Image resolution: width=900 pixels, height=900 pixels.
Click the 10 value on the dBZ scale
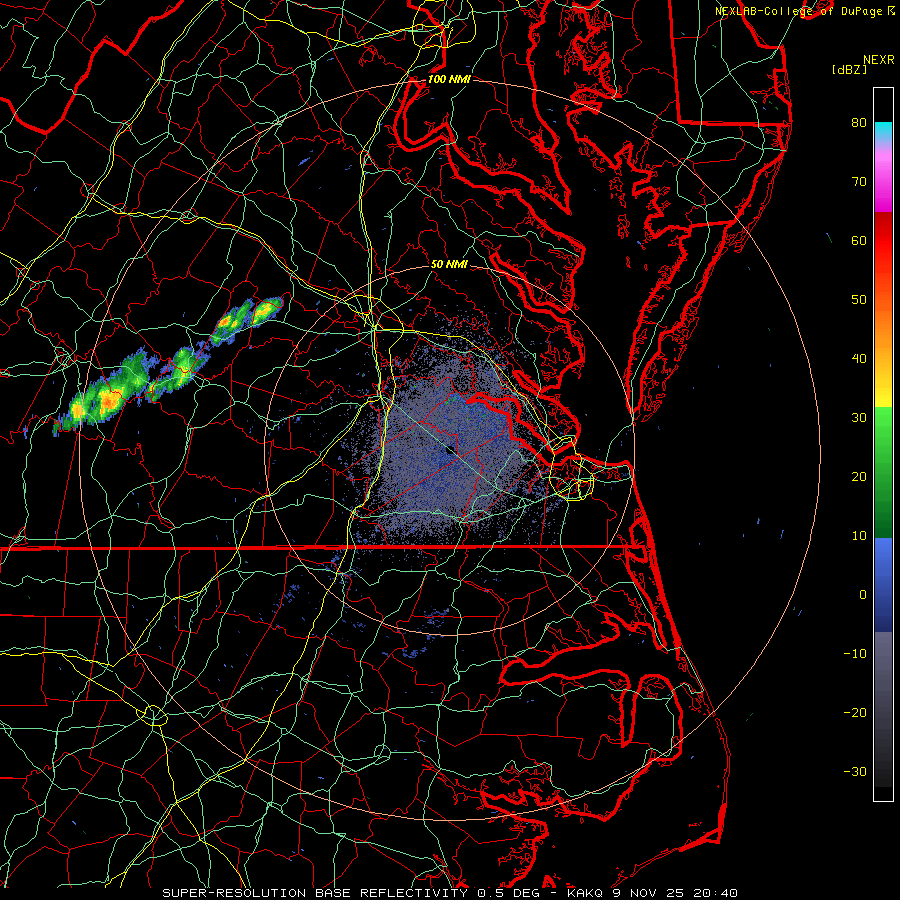click(x=859, y=536)
